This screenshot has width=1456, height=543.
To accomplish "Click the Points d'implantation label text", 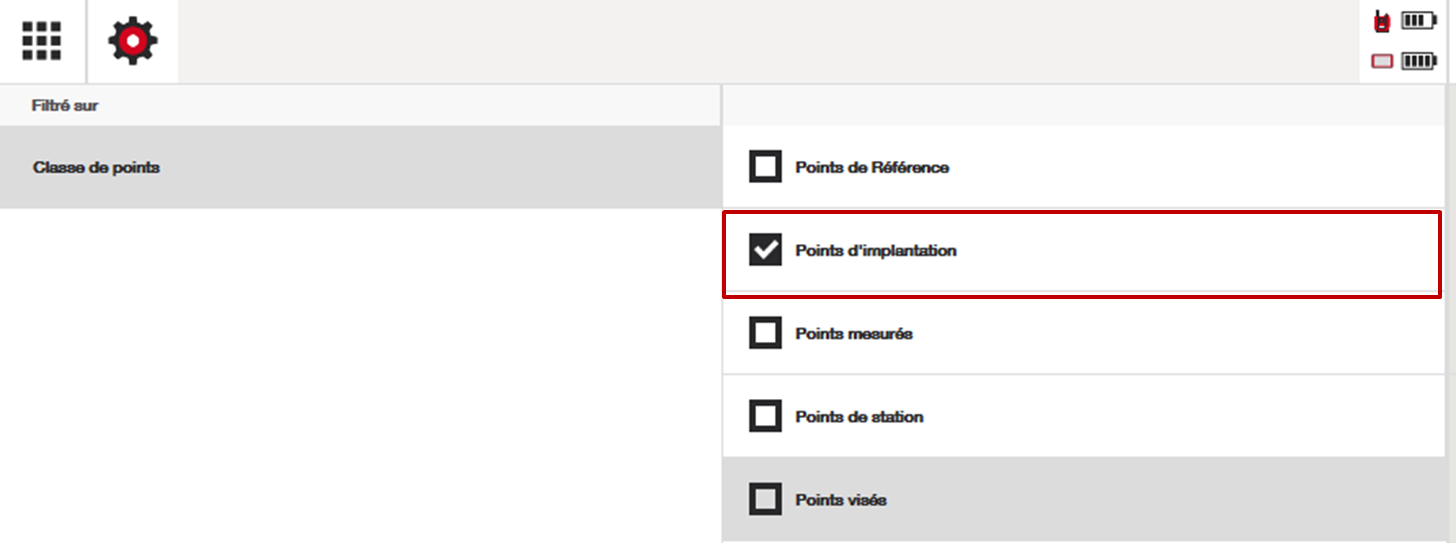I will point(876,250).
